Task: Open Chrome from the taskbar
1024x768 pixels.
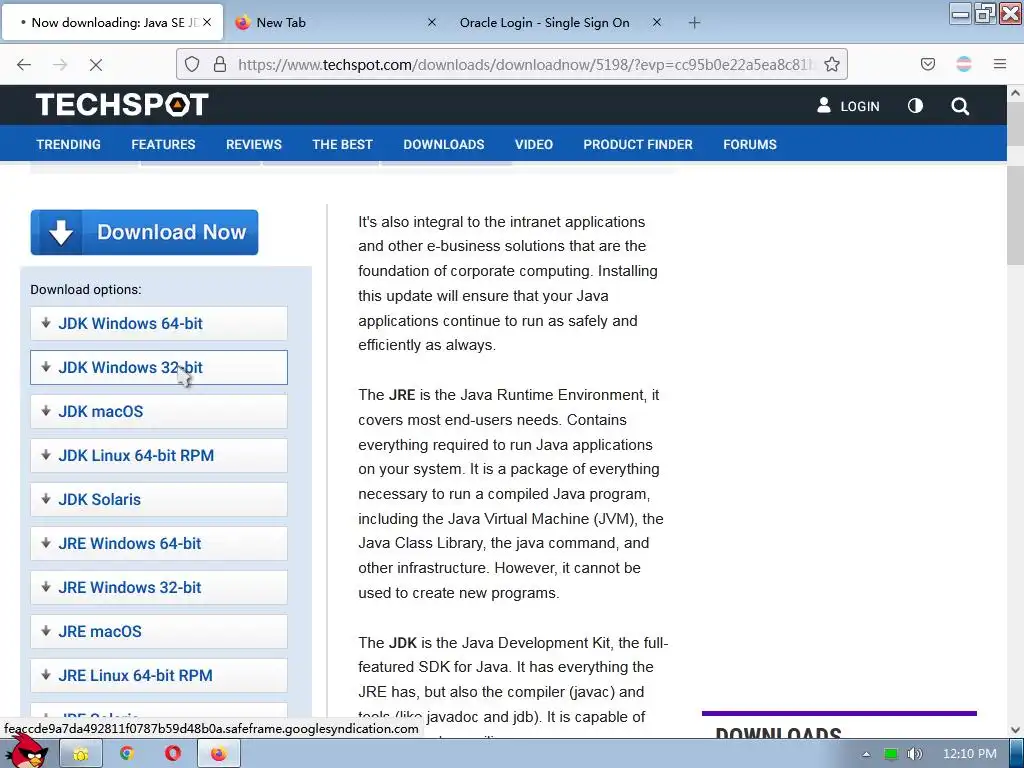Action: click(x=127, y=754)
